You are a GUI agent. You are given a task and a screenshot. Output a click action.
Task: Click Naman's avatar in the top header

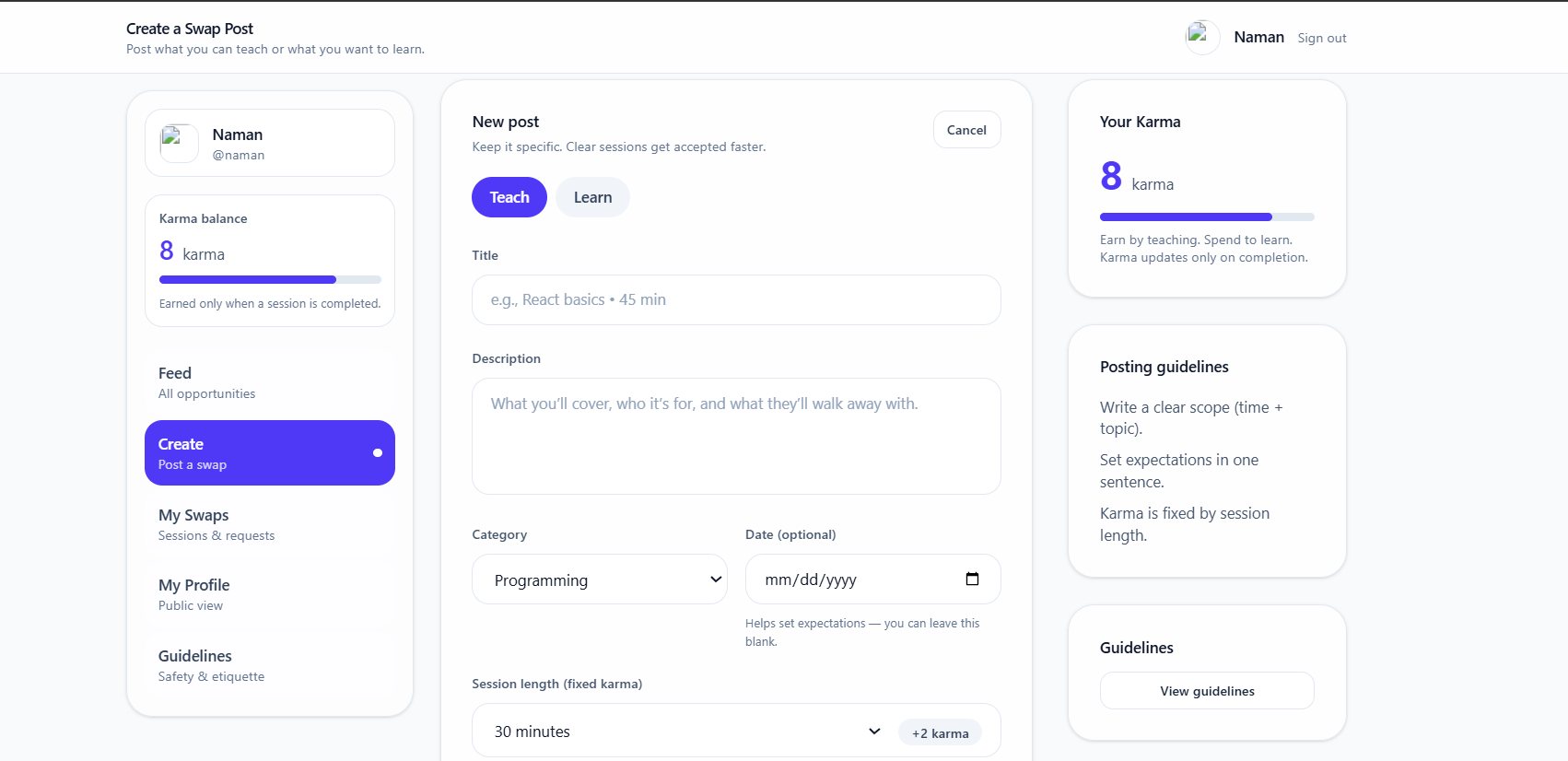(x=1202, y=38)
